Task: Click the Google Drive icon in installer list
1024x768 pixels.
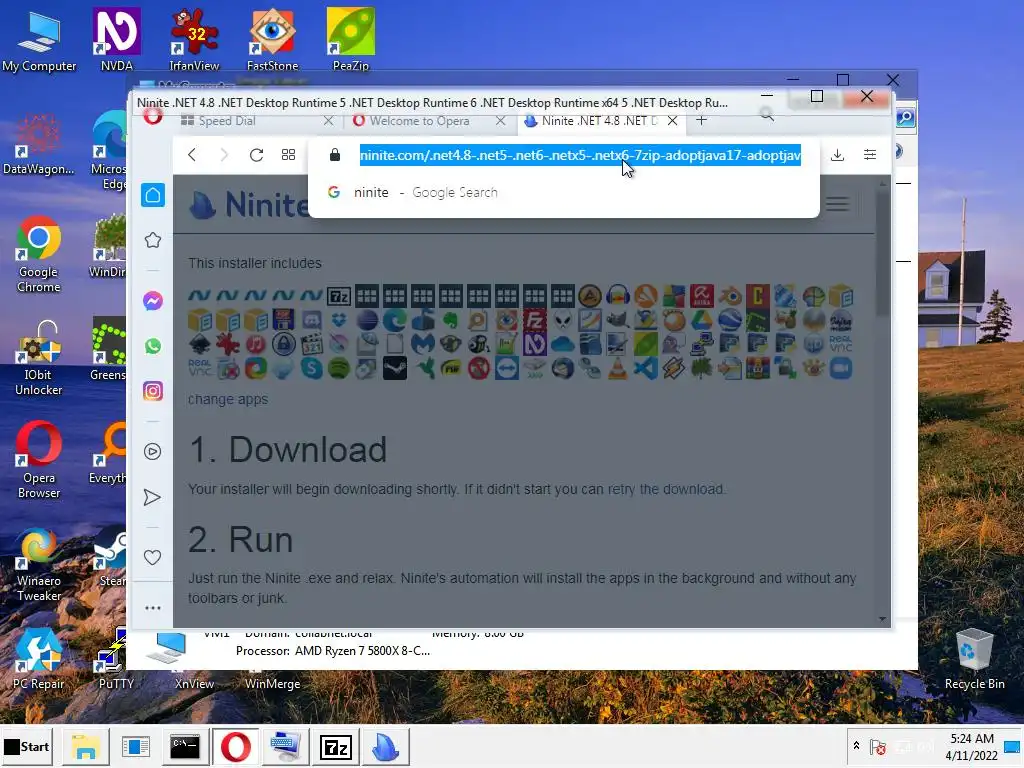Action: click(701, 320)
